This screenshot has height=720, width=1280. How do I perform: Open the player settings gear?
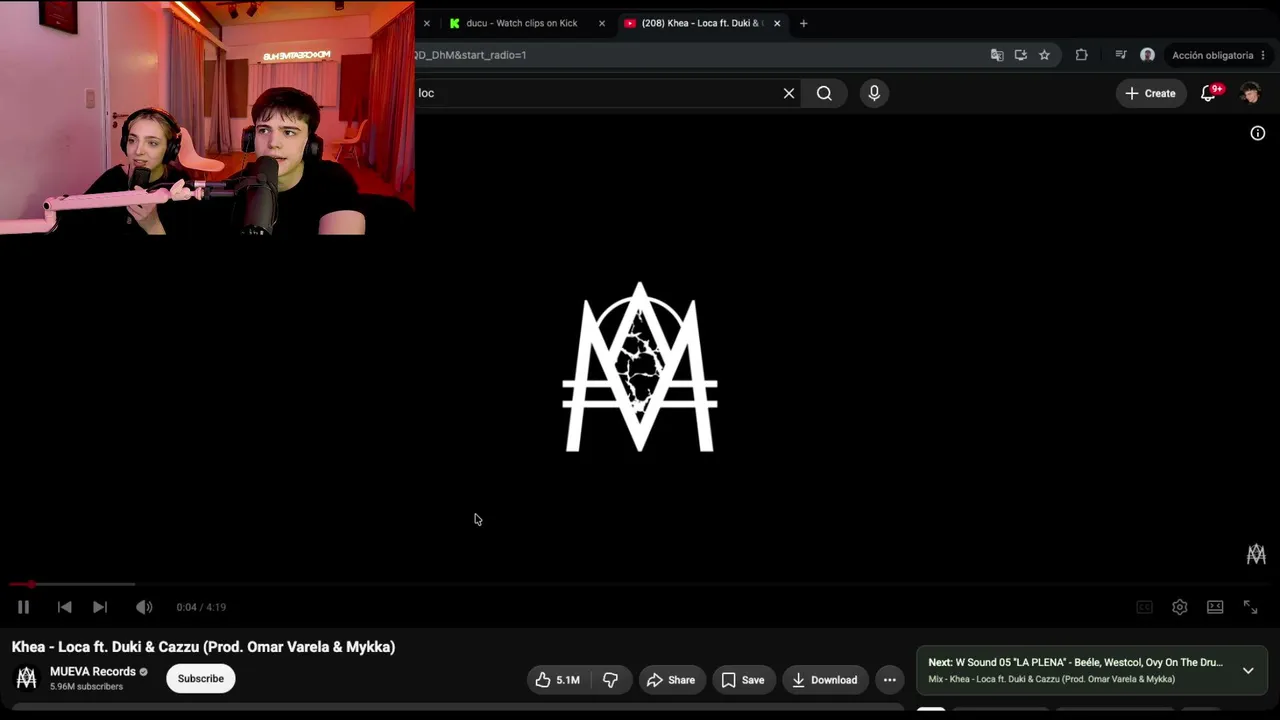(1180, 607)
